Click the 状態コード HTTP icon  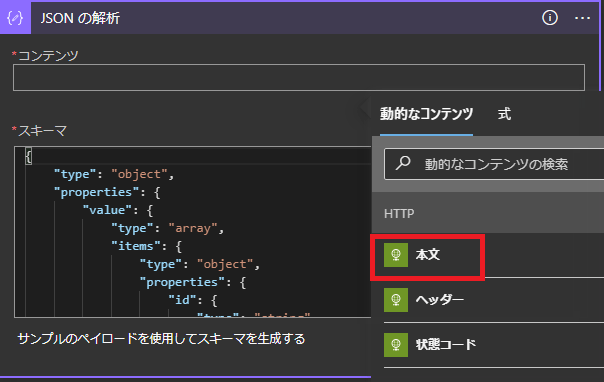pos(396,345)
